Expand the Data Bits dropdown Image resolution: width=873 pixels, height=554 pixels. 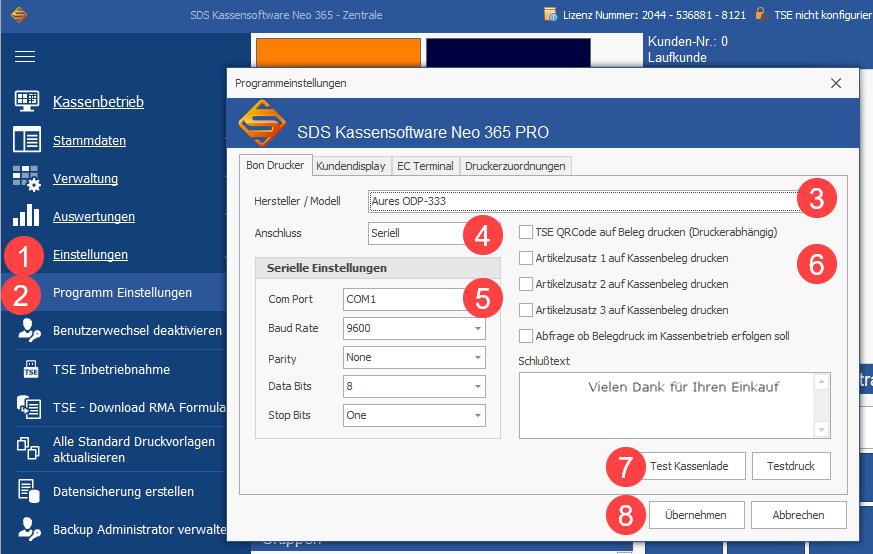click(x=478, y=386)
